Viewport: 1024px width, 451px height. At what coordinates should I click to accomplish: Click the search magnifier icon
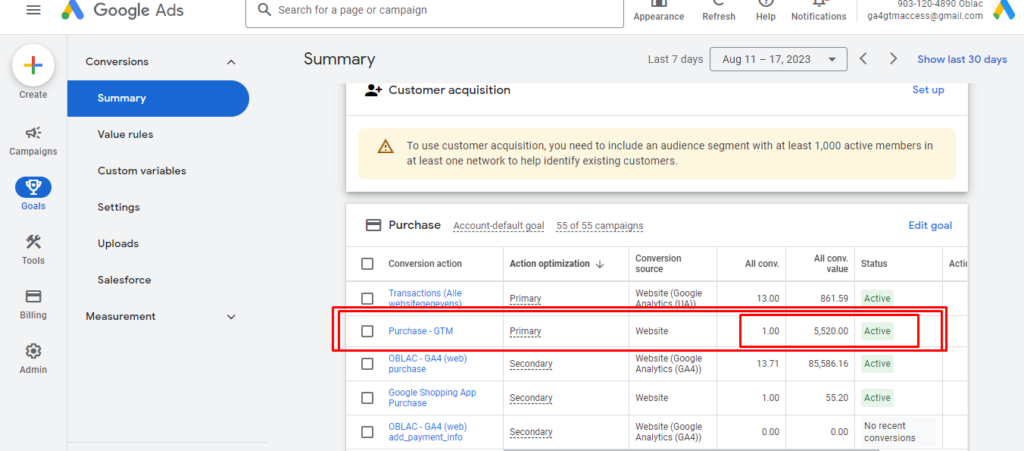[x=264, y=10]
